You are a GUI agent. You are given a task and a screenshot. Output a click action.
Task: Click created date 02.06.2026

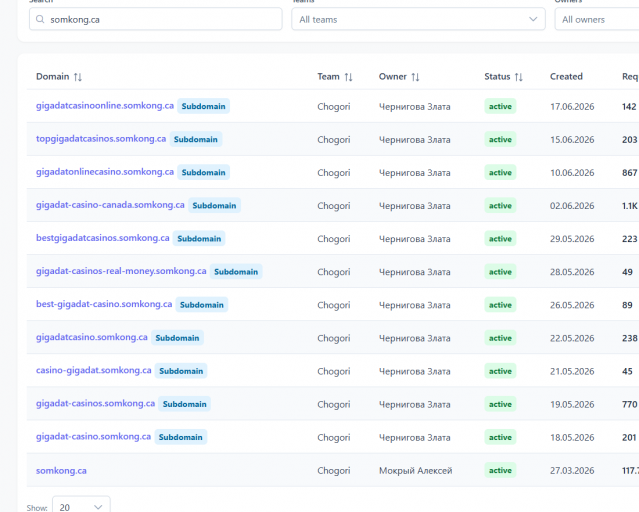[x=572, y=205]
